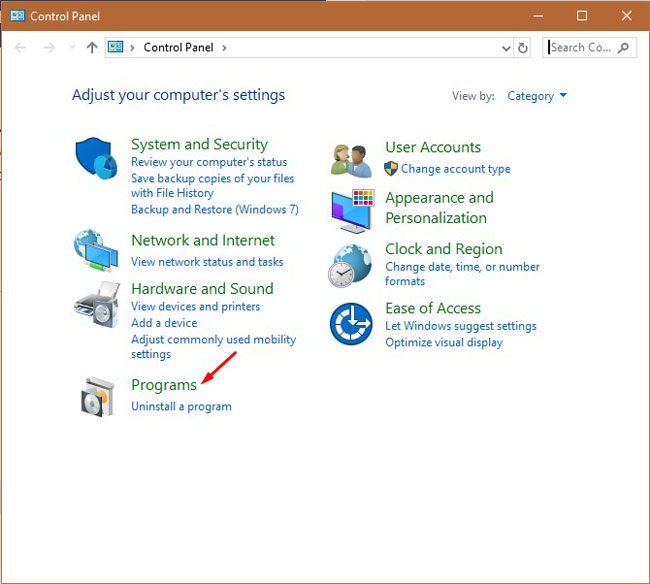Image resolution: width=650 pixels, height=584 pixels.
Task: Open View network status and tasks
Action: click(207, 262)
